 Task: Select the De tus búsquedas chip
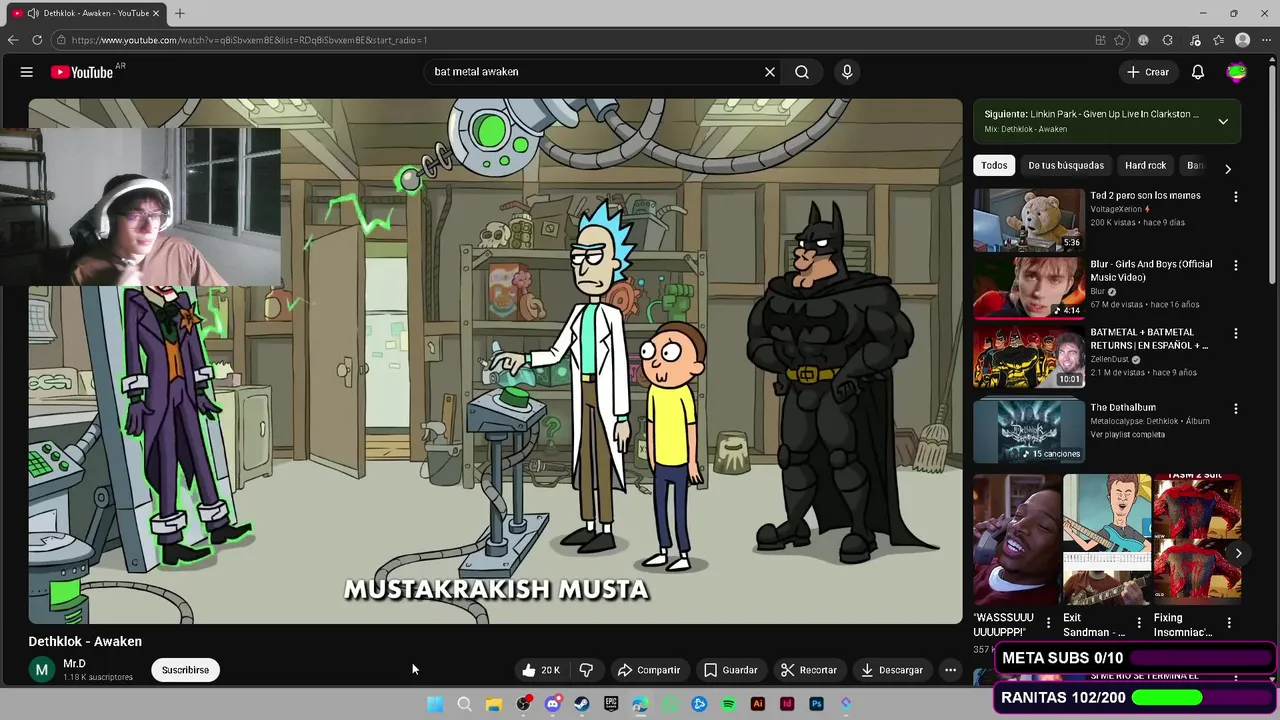(x=1066, y=166)
